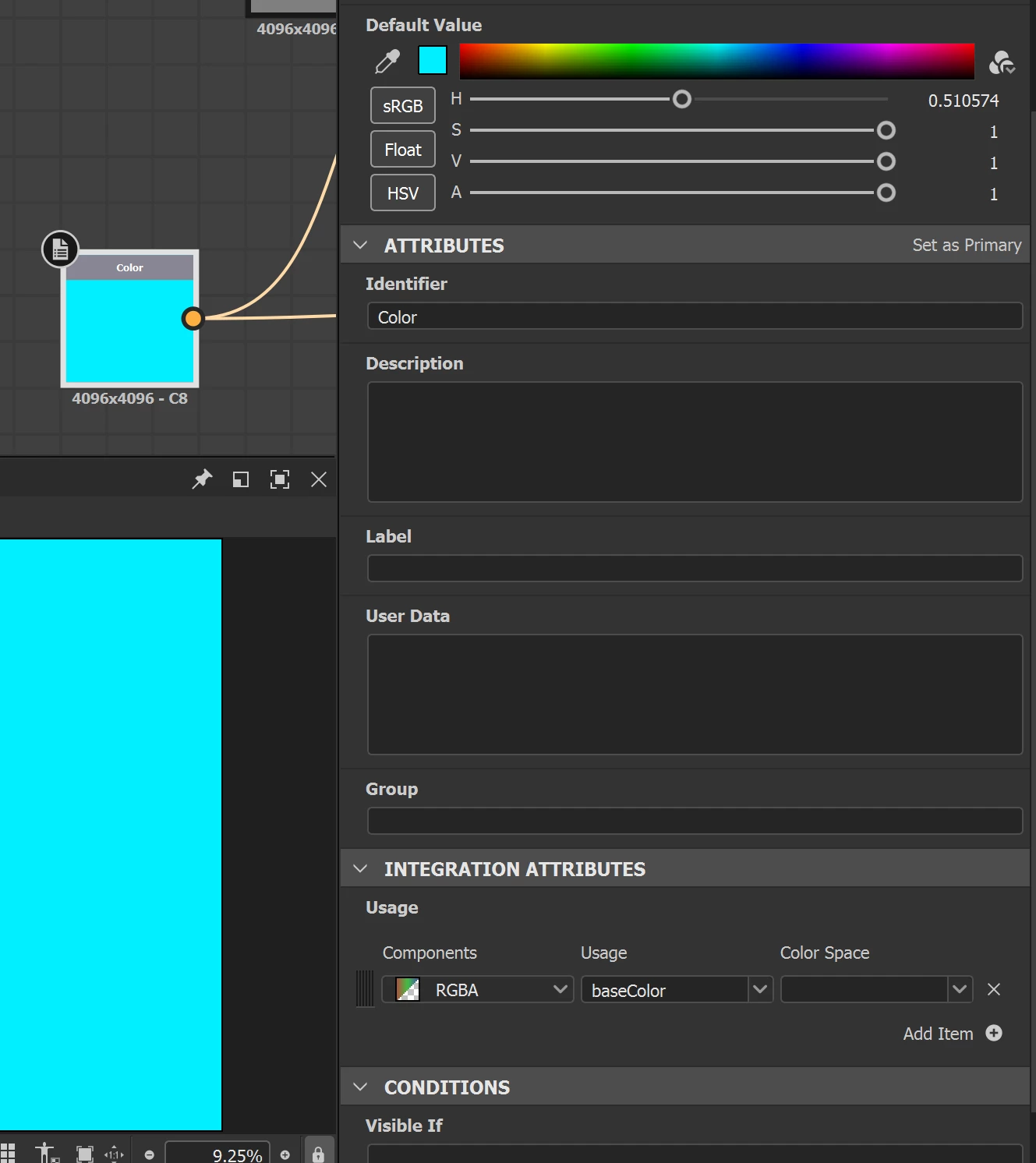Click the document badge on the Color node
The image size is (1036, 1163).
pyautogui.click(x=60, y=249)
